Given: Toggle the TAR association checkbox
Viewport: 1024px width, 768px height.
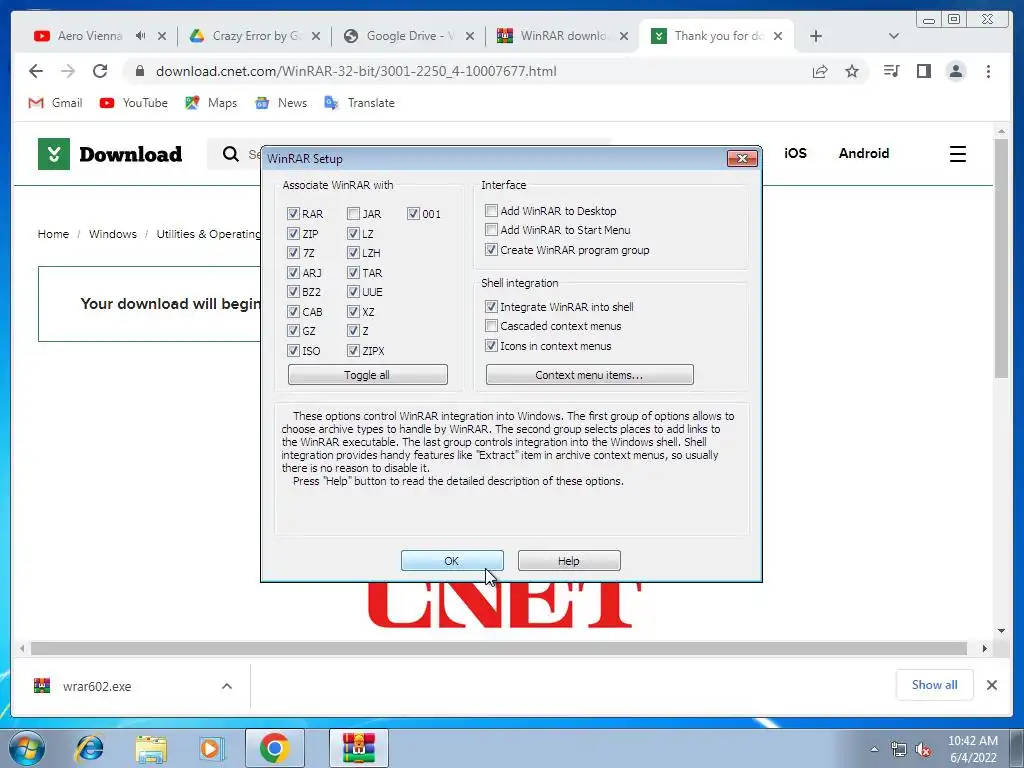Looking at the screenshot, I should (x=353, y=272).
